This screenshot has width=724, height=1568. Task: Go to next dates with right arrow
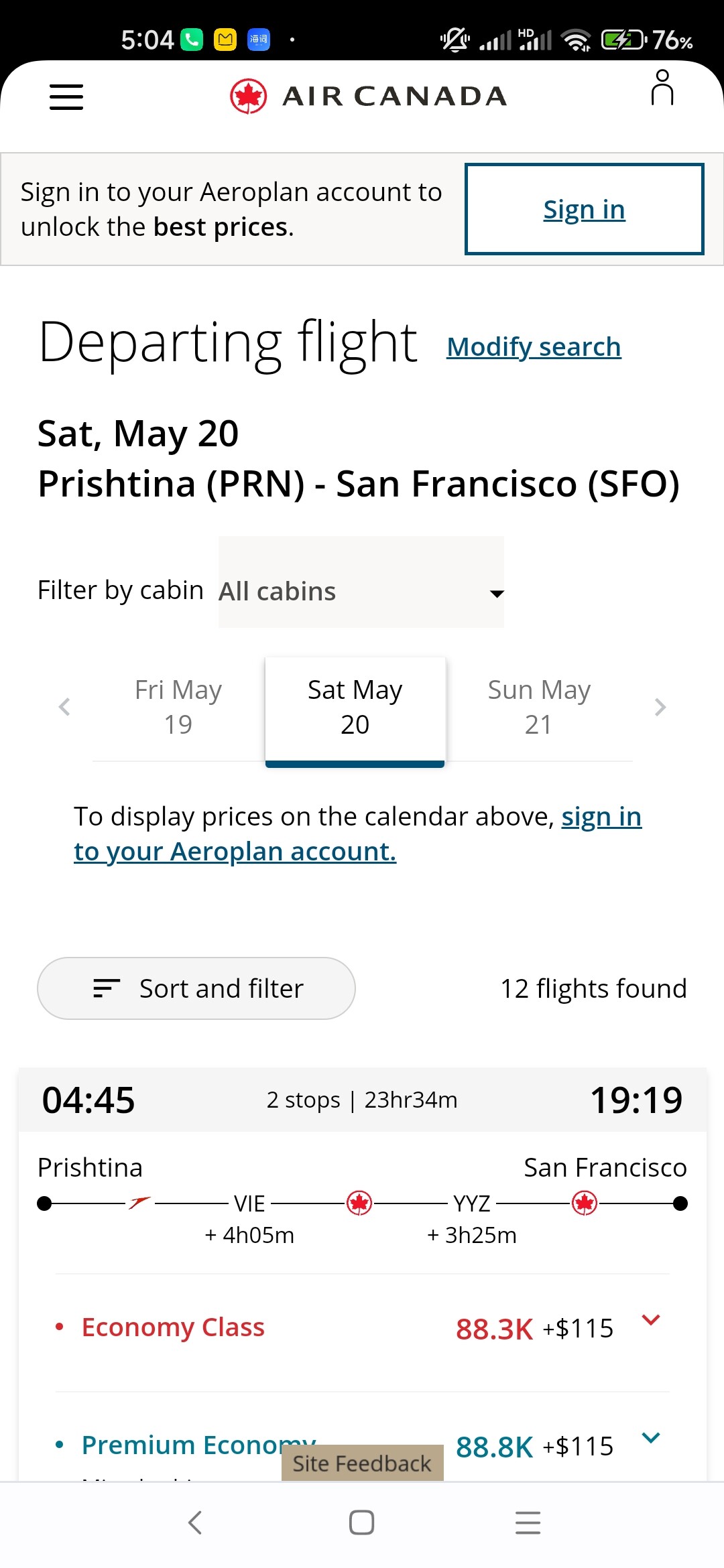pos(660,707)
